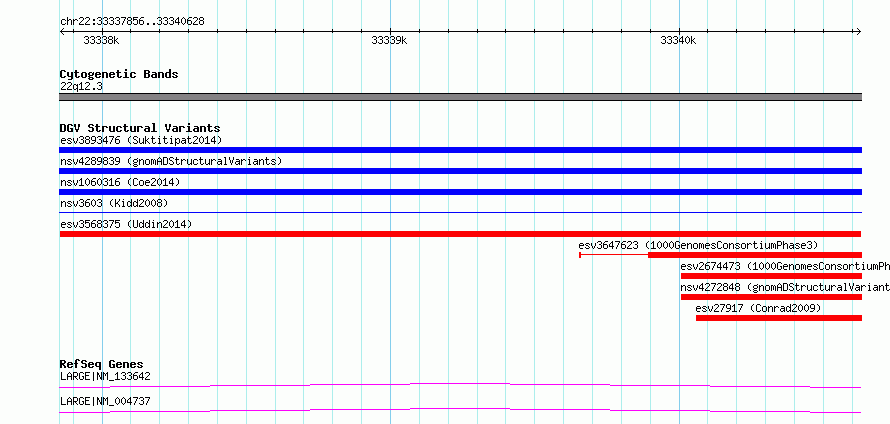Click the gray 22q12.3 cytoband bar

[x=460, y=97]
